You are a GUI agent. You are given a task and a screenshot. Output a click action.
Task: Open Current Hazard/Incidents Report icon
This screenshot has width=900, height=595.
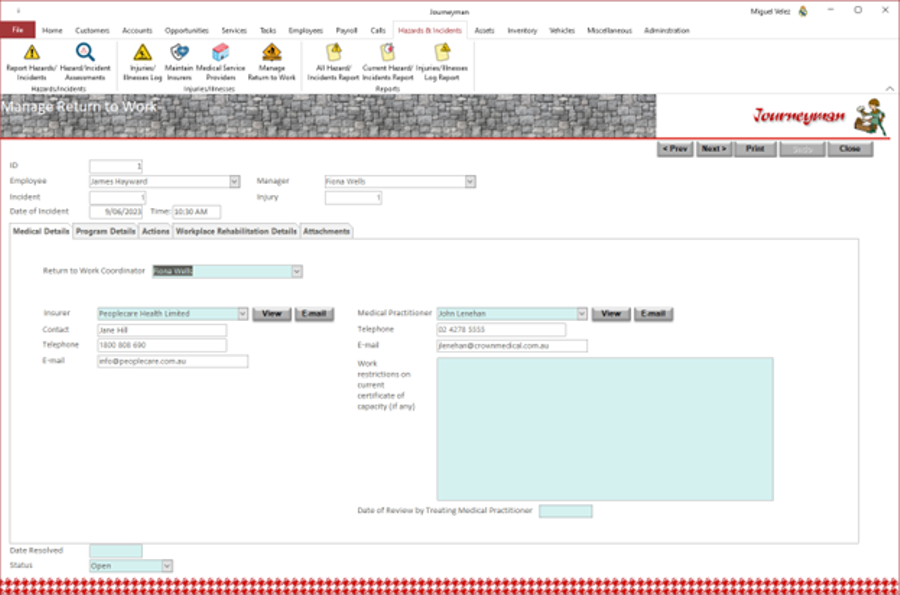coord(387,53)
